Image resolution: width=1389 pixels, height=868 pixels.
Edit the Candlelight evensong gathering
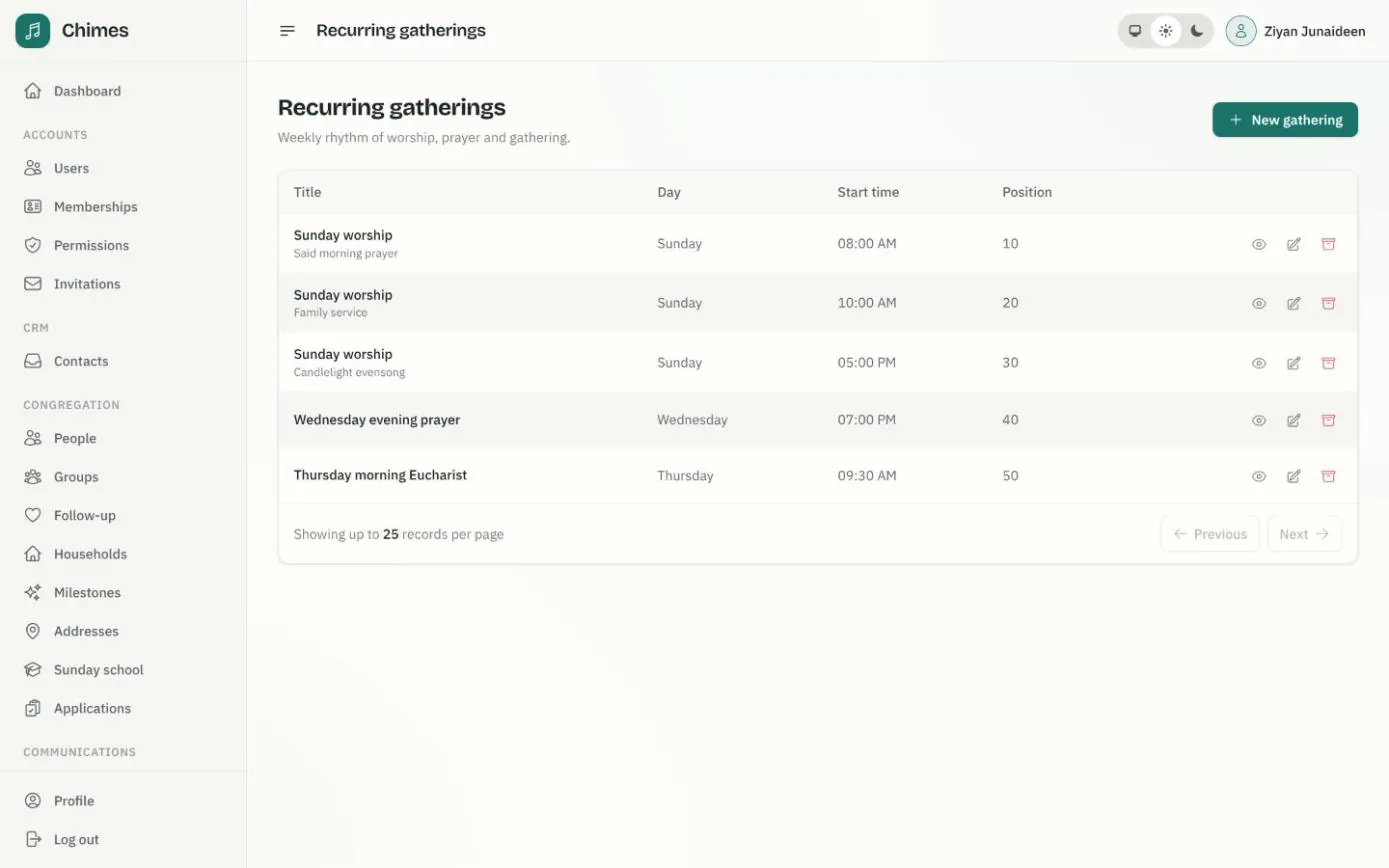click(x=1294, y=363)
